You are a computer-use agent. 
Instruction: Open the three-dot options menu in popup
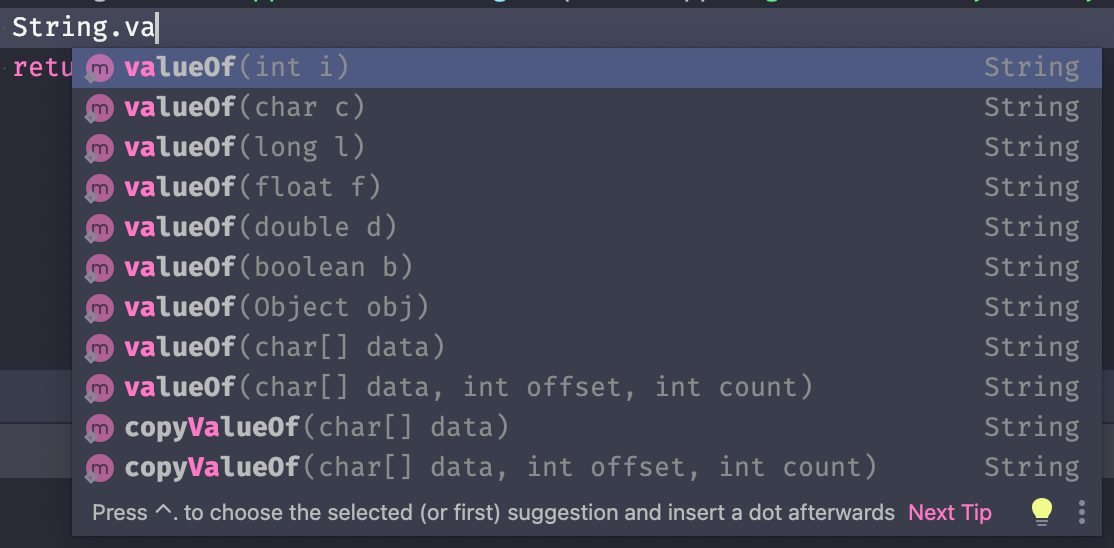click(1081, 512)
